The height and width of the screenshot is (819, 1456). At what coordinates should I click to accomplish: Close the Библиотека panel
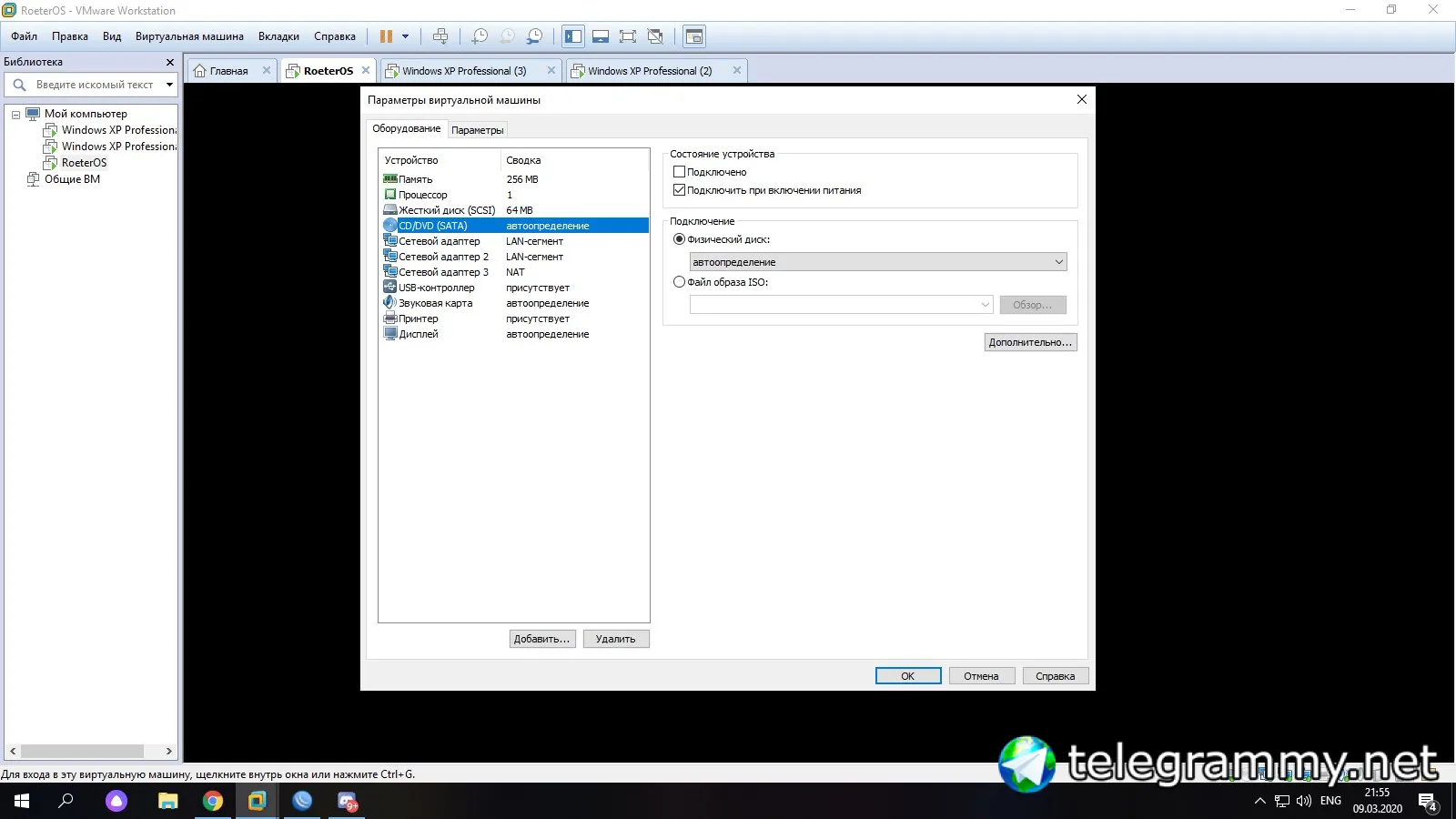click(169, 62)
